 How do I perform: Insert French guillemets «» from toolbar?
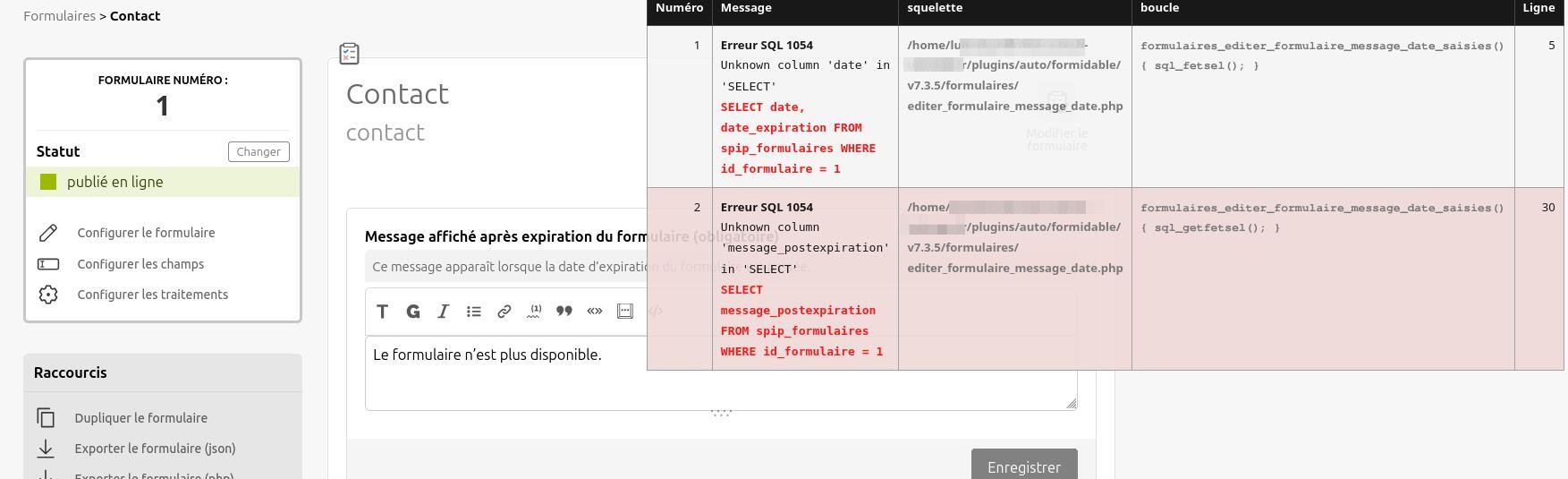(595, 312)
